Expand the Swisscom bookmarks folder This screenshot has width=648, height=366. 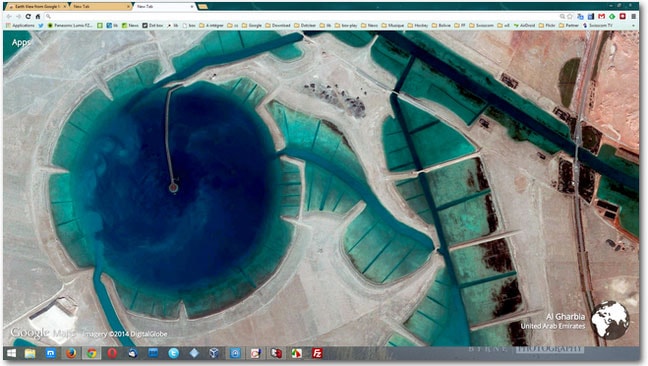click(481, 26)
